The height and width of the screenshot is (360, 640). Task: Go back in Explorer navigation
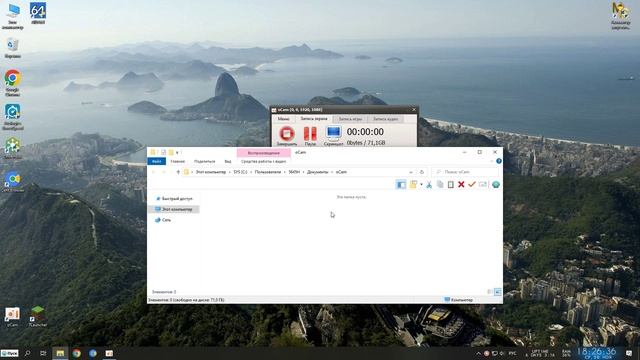[154, 172]
